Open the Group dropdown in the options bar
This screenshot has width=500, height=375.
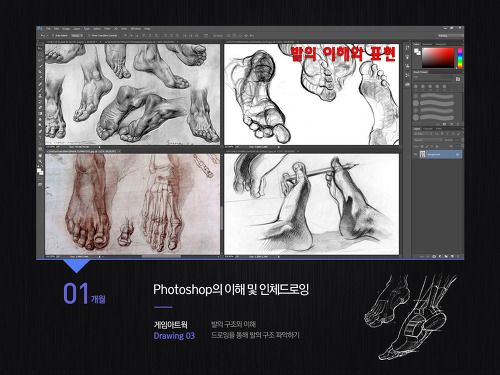tap(77, 35)
